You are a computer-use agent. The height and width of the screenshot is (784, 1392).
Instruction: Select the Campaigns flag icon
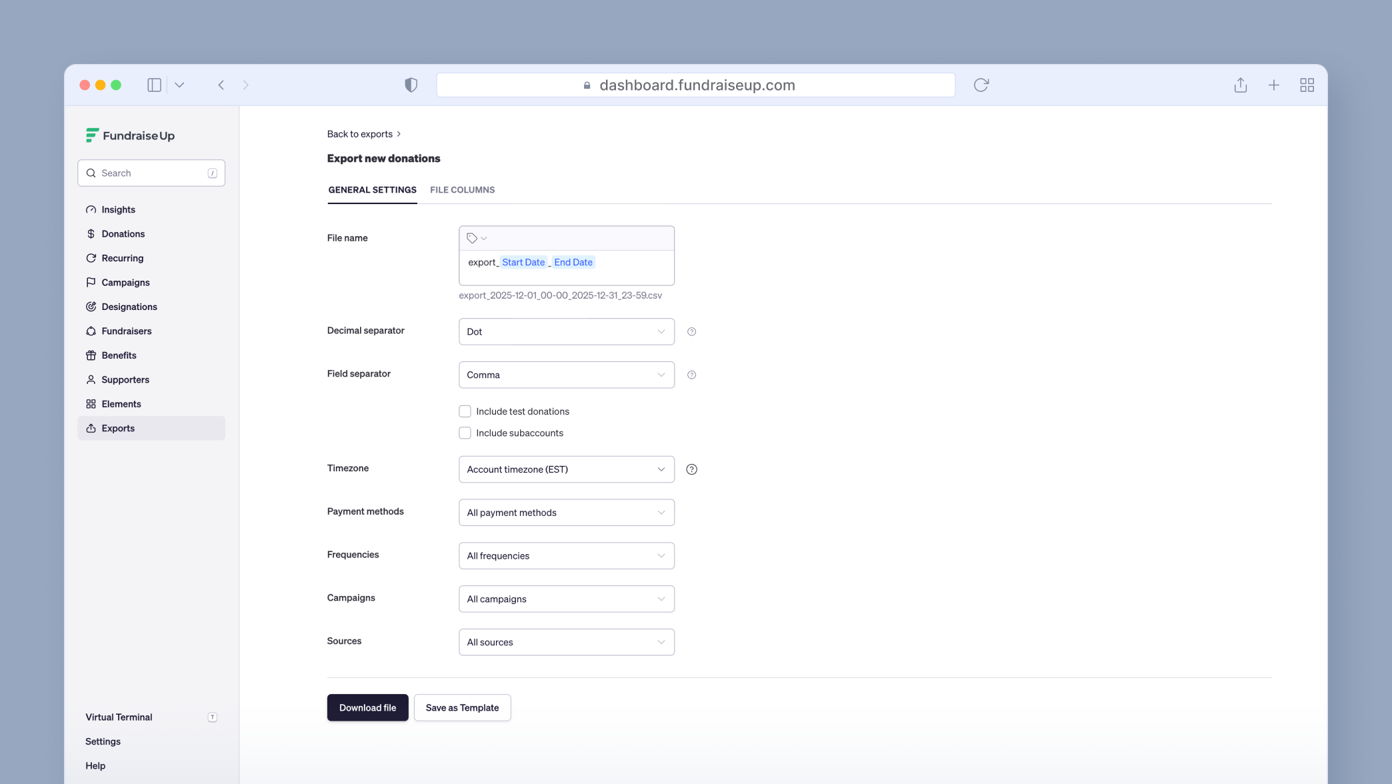[91, 282]
